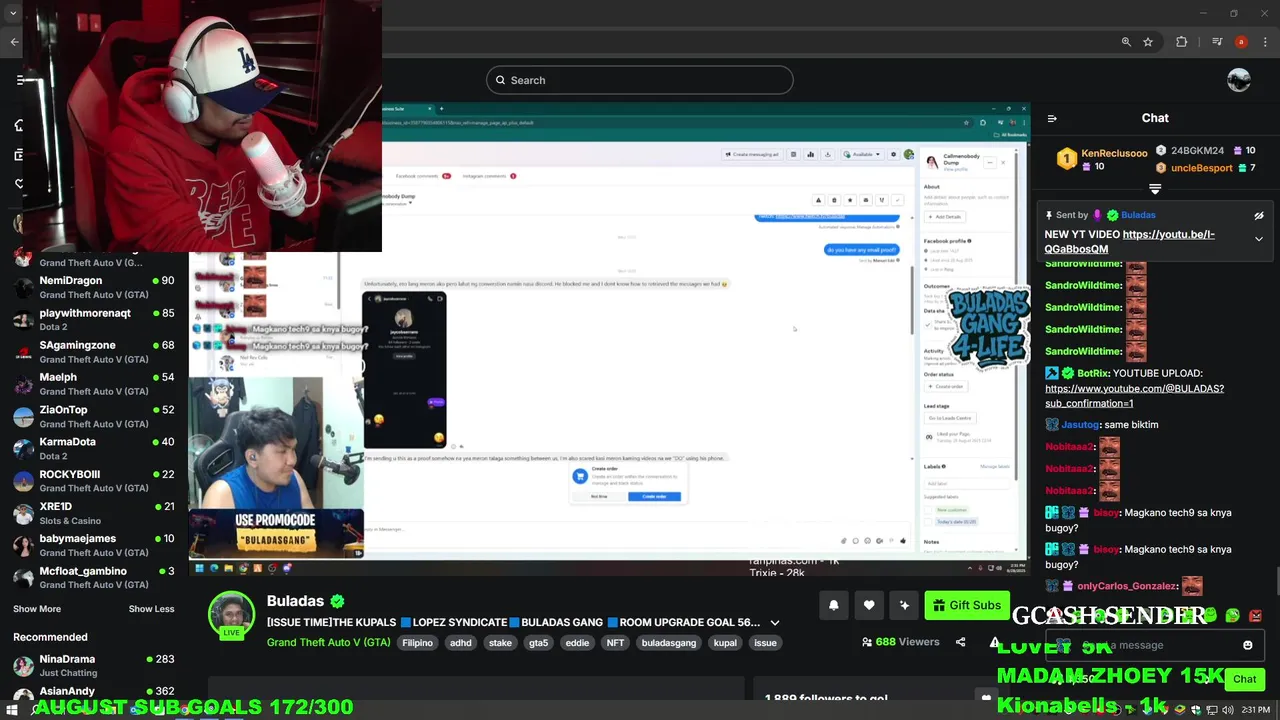Viewport: 1280px width, 720px height.
Task: Select the issue tag
Action: 765,643
